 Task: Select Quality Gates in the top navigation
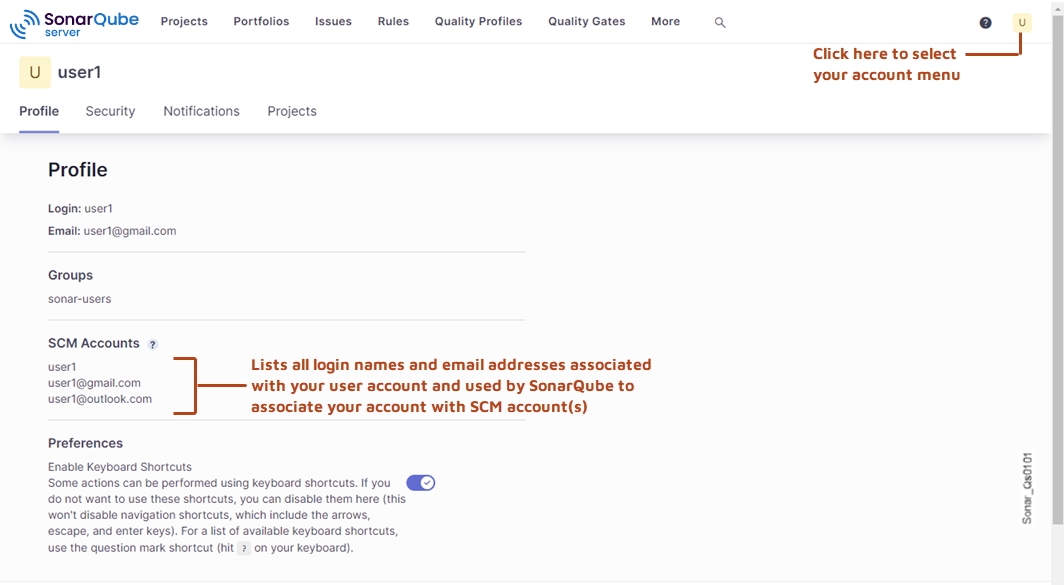(x=586, y=22)
